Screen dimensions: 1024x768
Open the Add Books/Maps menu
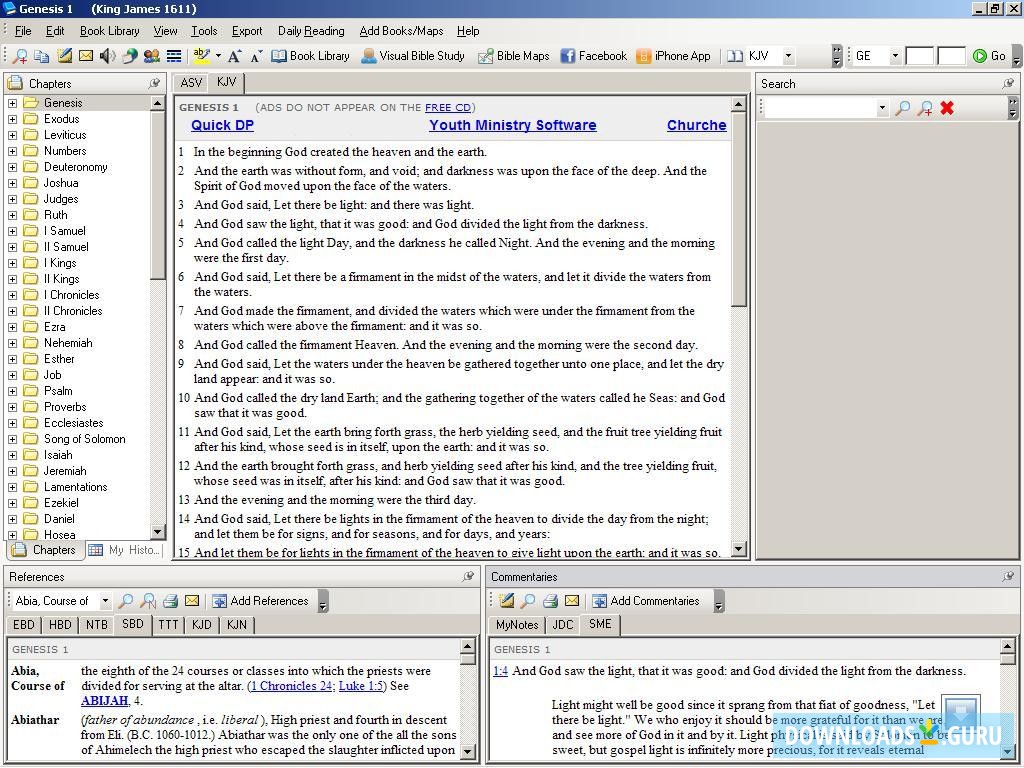401,31
